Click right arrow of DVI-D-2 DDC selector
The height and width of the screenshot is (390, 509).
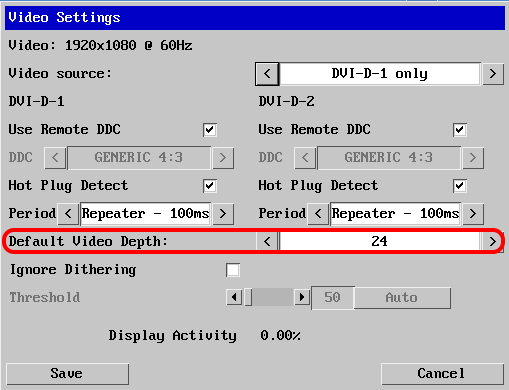click(x=472, y=157)
